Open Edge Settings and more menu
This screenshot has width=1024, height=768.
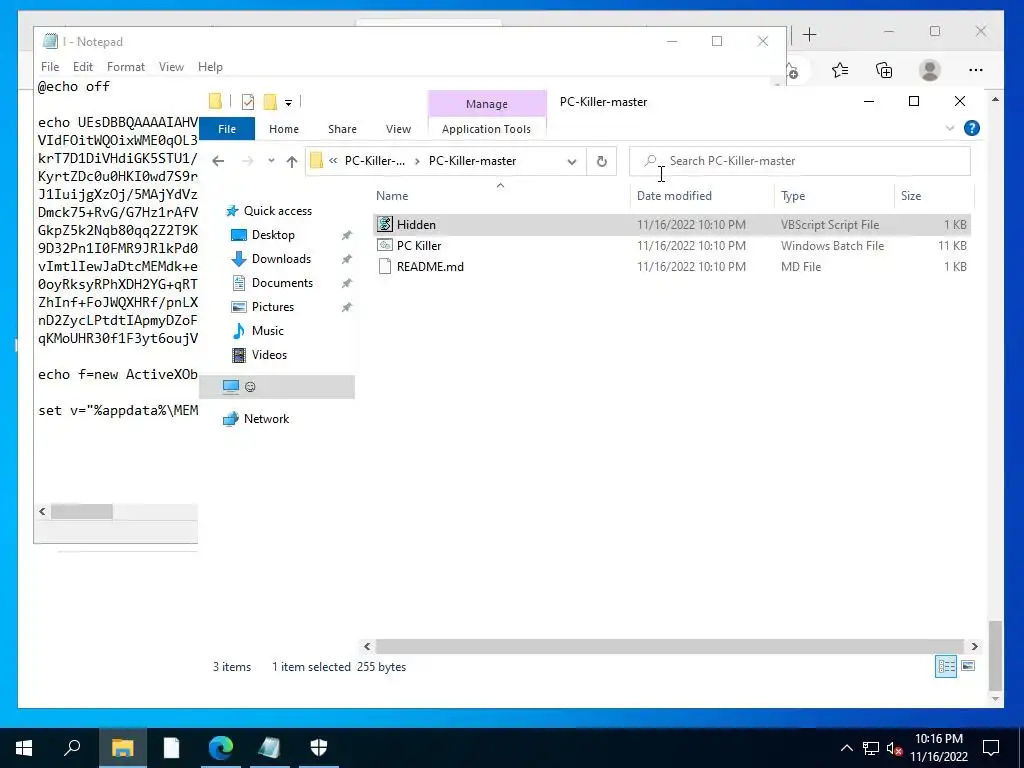976,70
